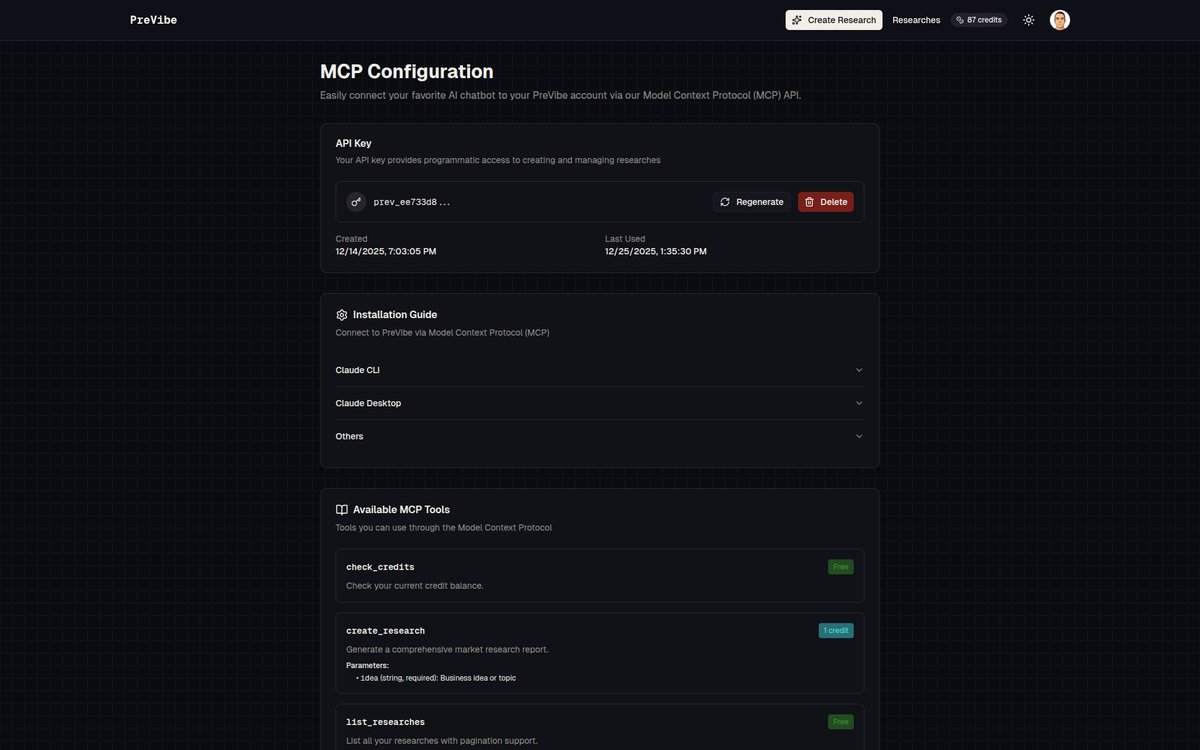The height and width of the screenshot is (750, 1200).
Task: Click the MCP Configuration heading
Action: pos(407,71)
